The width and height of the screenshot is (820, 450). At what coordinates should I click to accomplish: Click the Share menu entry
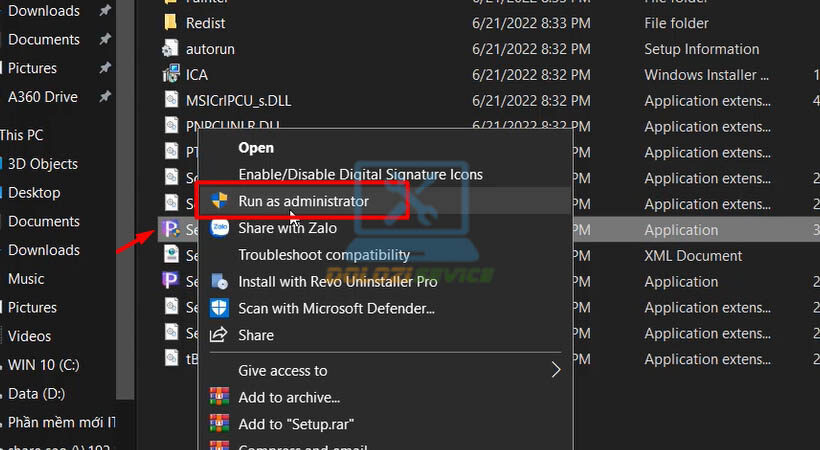tap(256, 335)
